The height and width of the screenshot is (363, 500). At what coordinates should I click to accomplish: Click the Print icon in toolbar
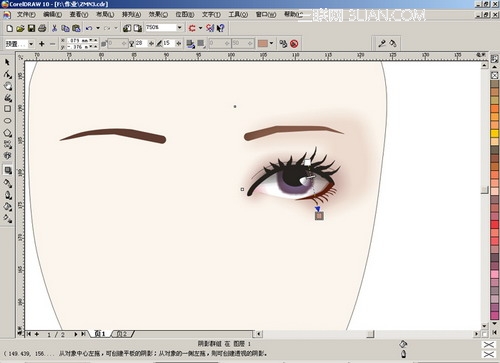pyautogui.click(x=42, y=28)
